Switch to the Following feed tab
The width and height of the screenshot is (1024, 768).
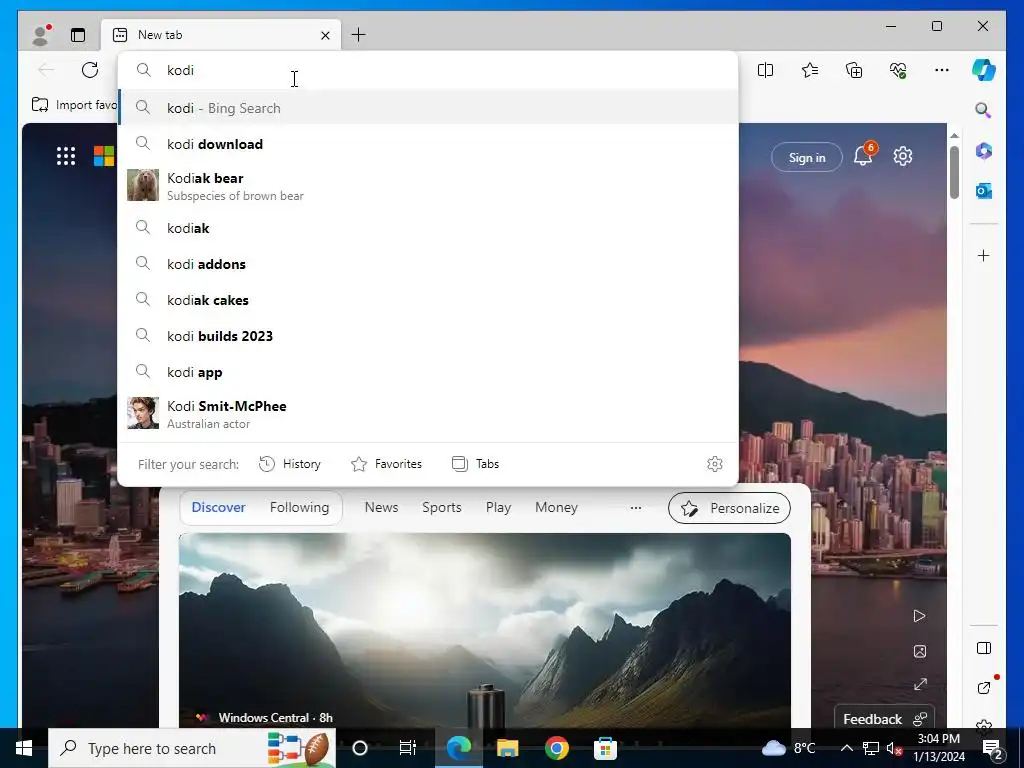[x=300, y=507]
